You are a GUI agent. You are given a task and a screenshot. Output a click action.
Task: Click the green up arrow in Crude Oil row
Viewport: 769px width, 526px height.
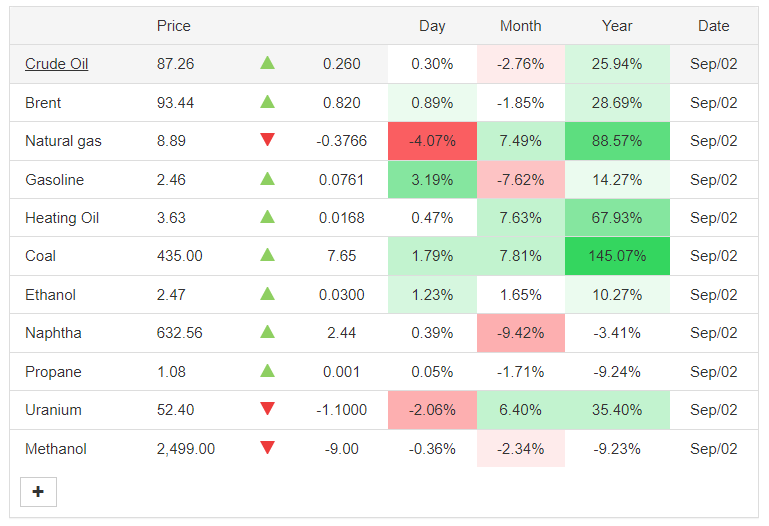click(x=267, y=63)
